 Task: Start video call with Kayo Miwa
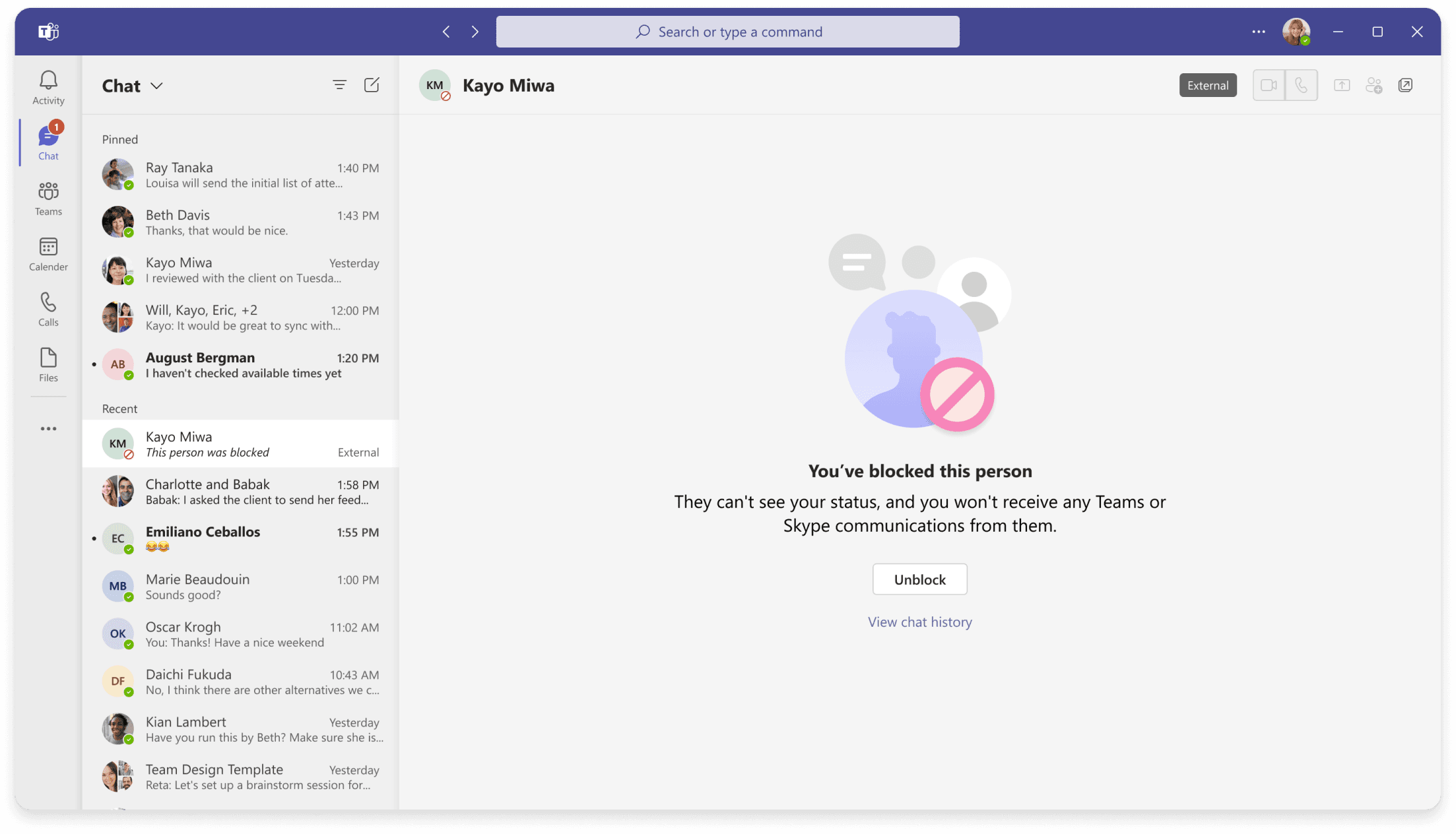coord(1269,85)
